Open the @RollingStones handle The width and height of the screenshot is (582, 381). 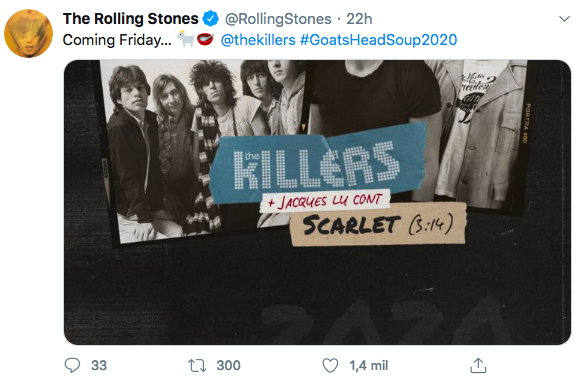[278, 19]
